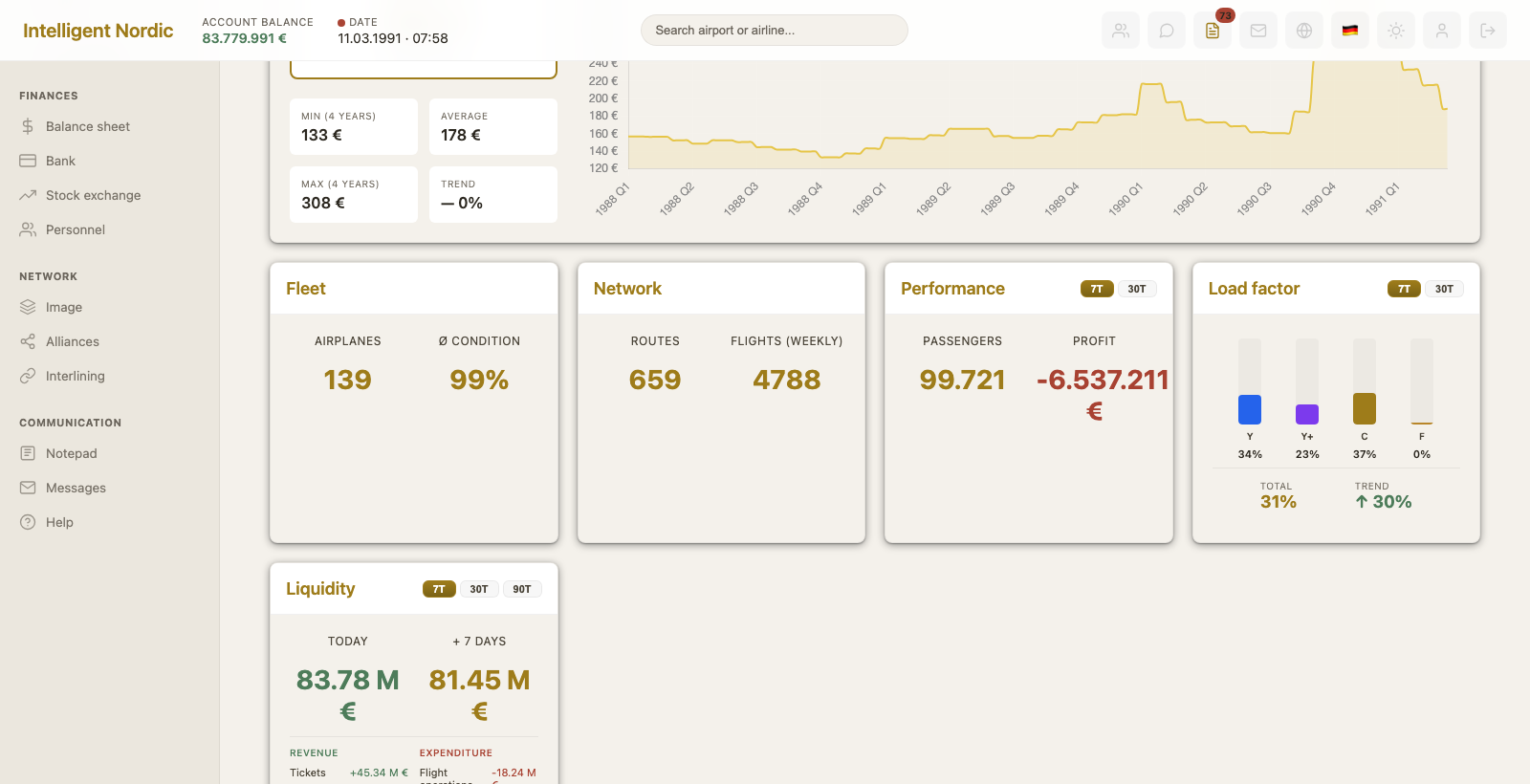This screenshot has width=1530, height=784.
Task: Toggle light theme with sun icon
Action: pyautogui.click(x=1396, y=31)
